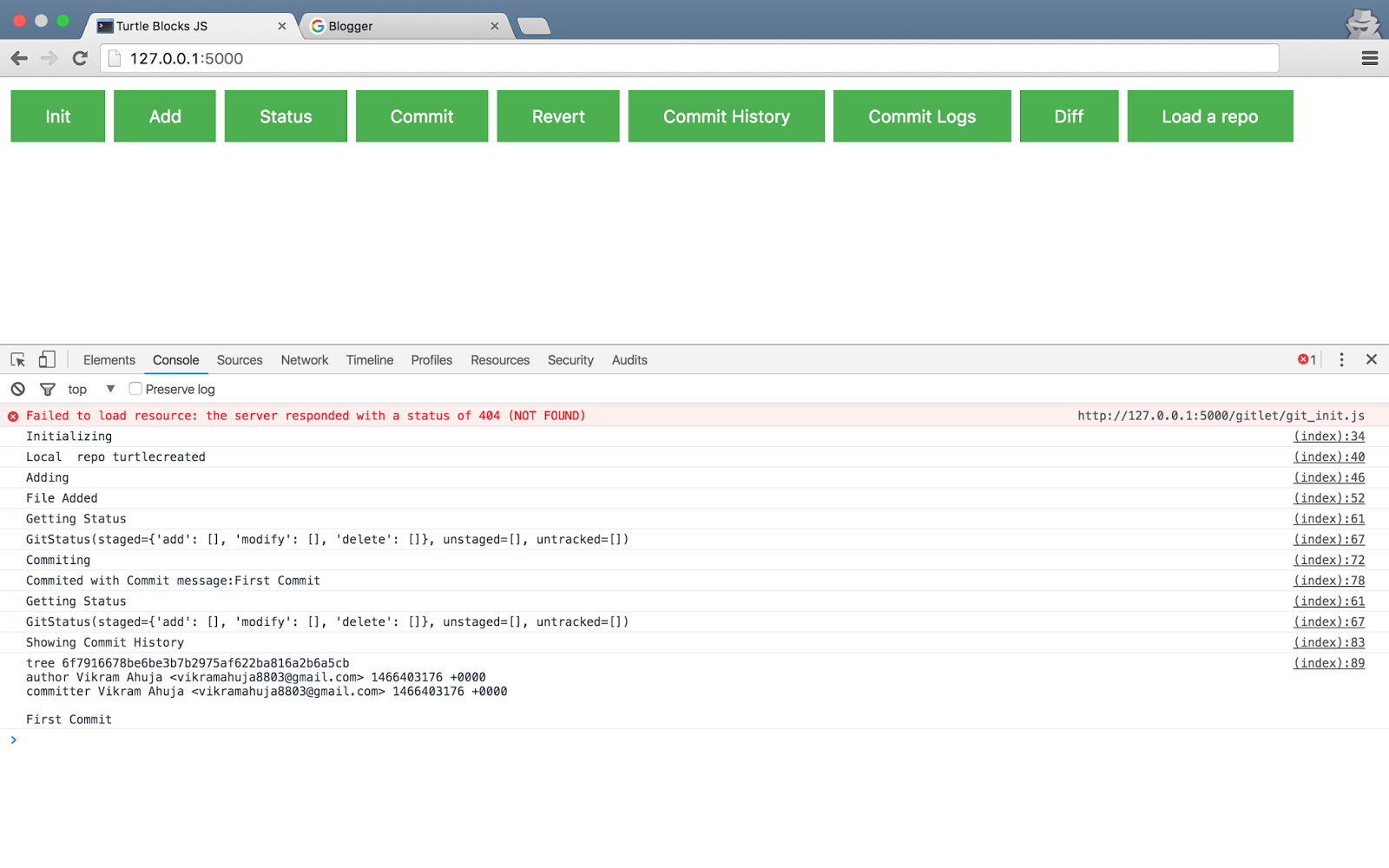The height and width of the screenshot is (868, 1389).
Task: Click the error count indicator
Action: [1307, 359]
